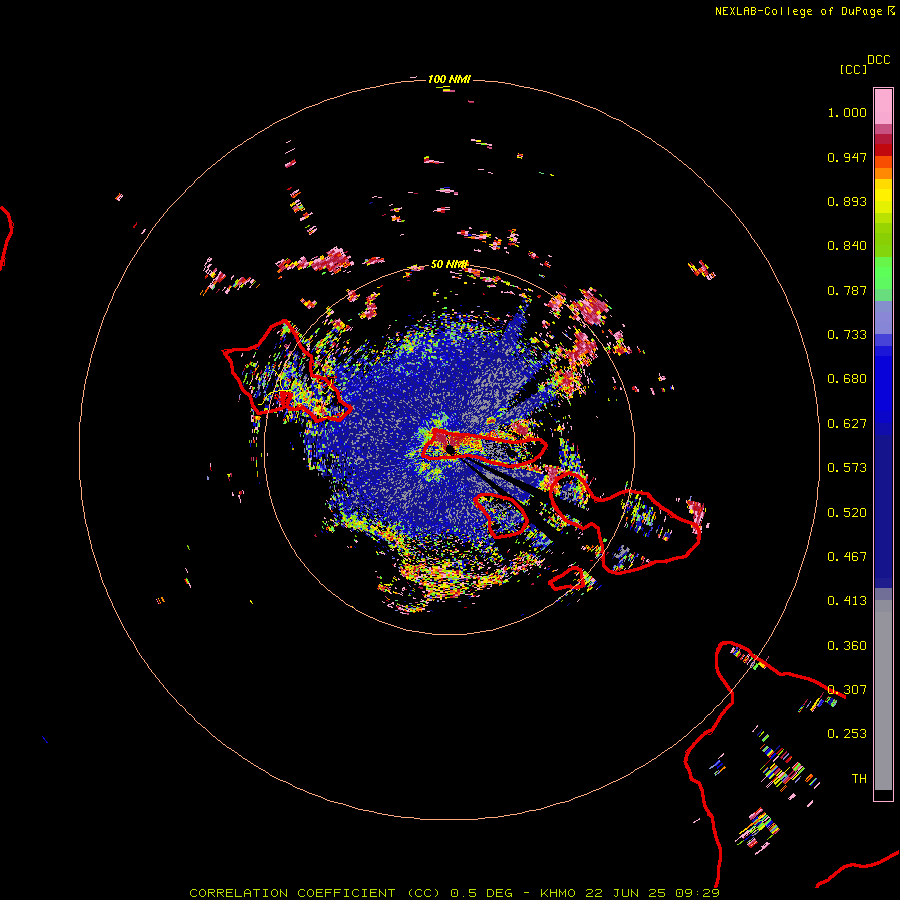Click the 1.000 color scale value
The image size is (900, 900).
pyautogui.click(x=847, y=112)
